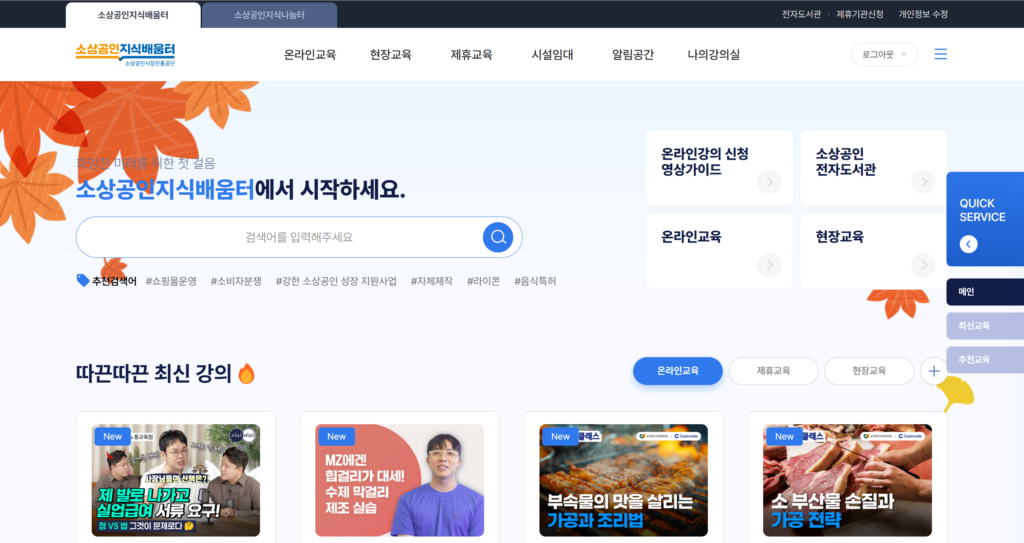Viewport: 1024px width, 543px height.
Task: Click arrow icon on 온라인강의 신청 영상가이드 card
Action: 769,182
